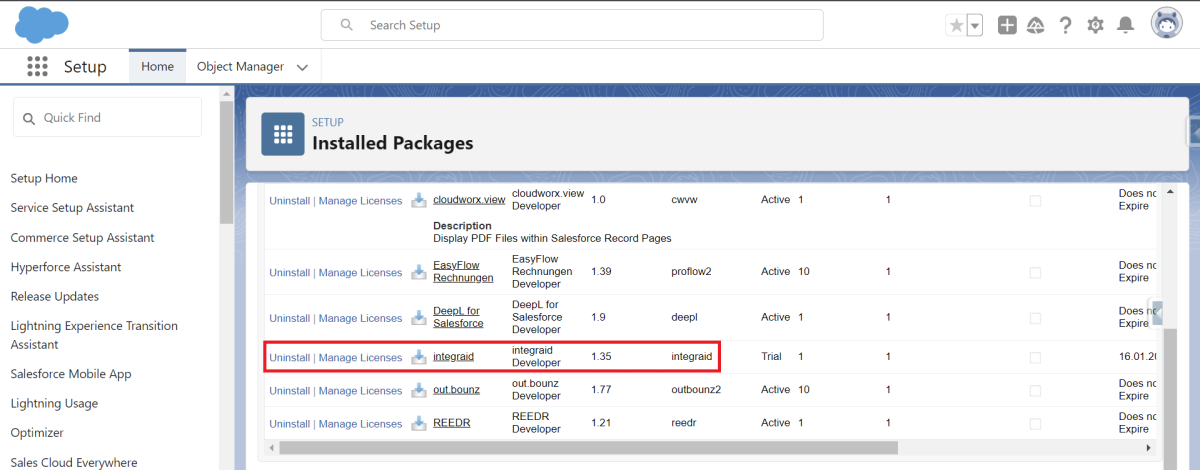Open Setup Home in the sidebar
Screen dimensions: 1200x470
click(x=44, y=178)
